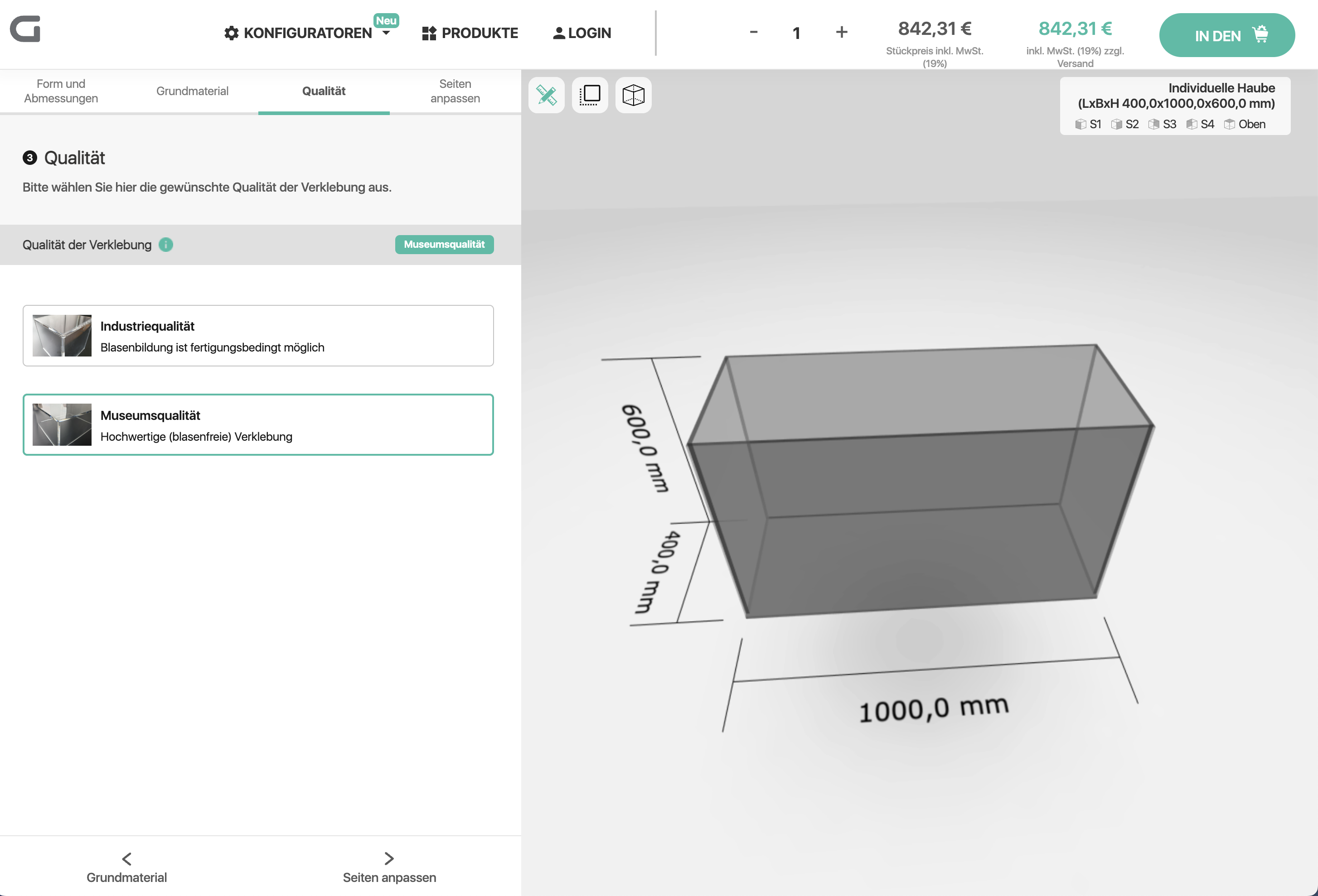The width and height of the screenshot is (1318, 896).
Task: Select side S2 in the legend
Action: tap(1124, 124)
